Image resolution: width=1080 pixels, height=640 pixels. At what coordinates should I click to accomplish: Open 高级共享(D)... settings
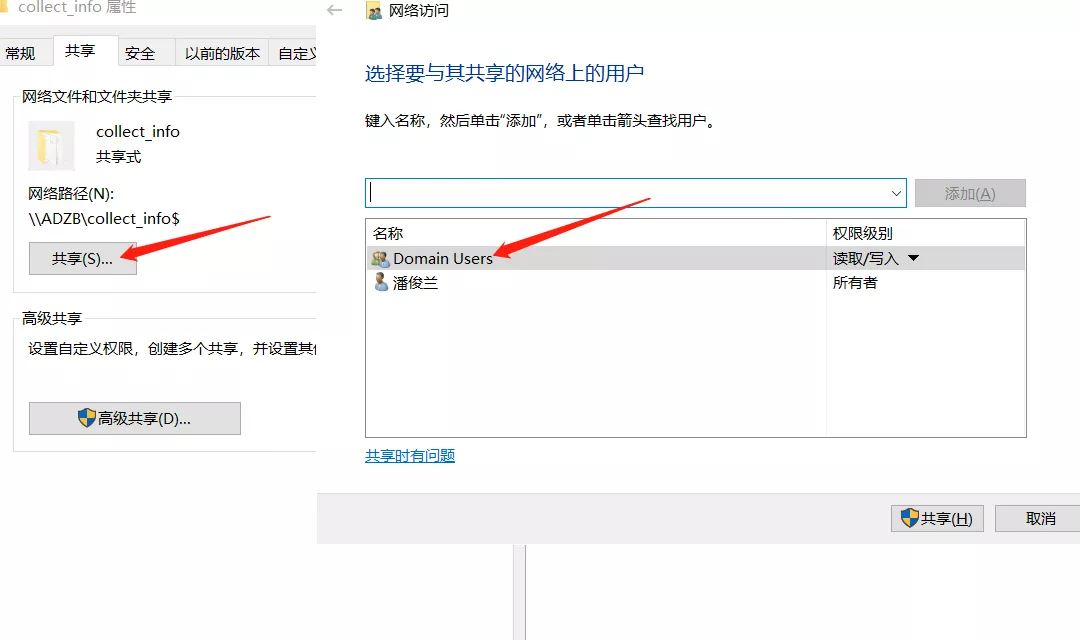(134, 418)
